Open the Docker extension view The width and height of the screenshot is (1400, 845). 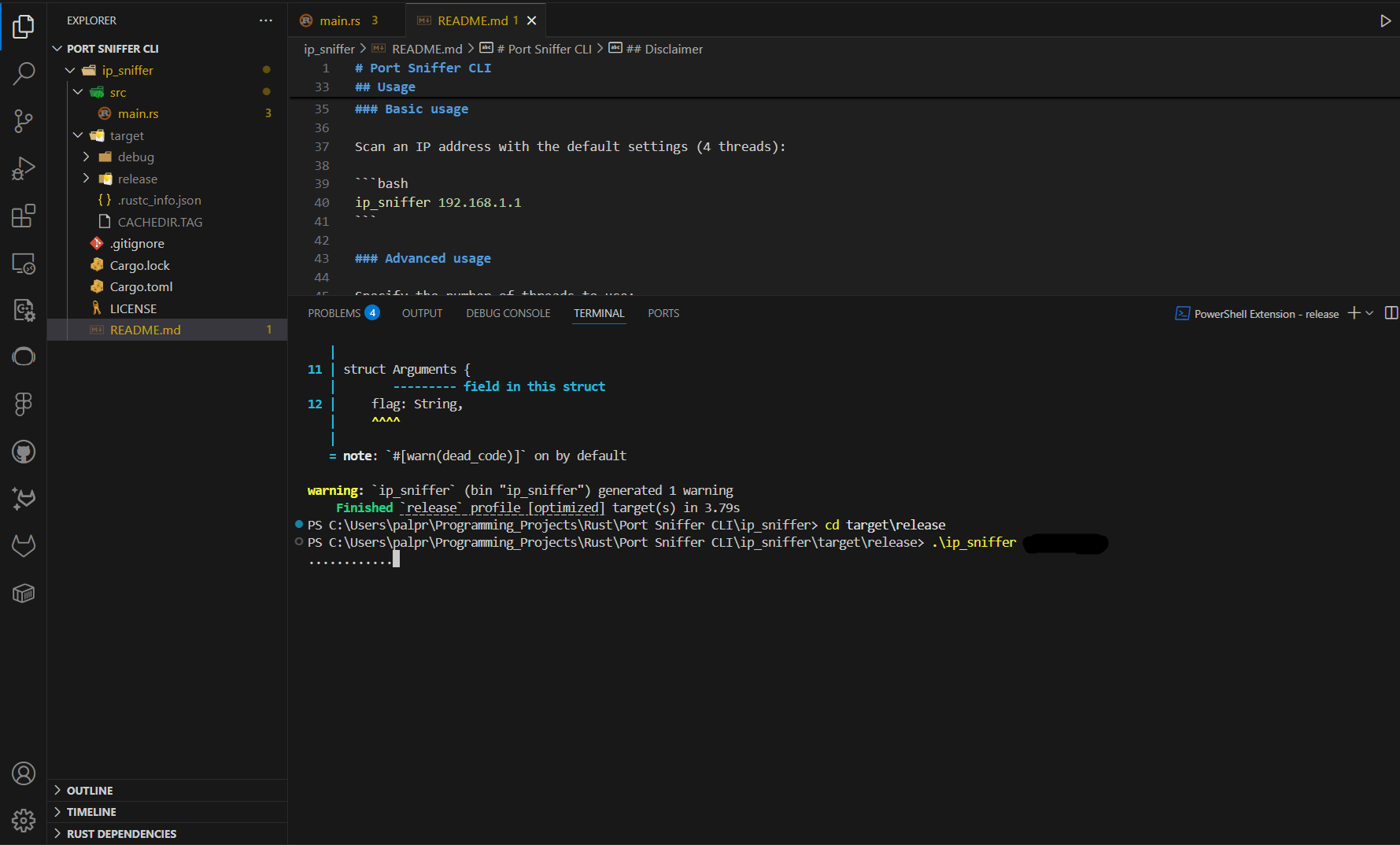pos(24,593)
